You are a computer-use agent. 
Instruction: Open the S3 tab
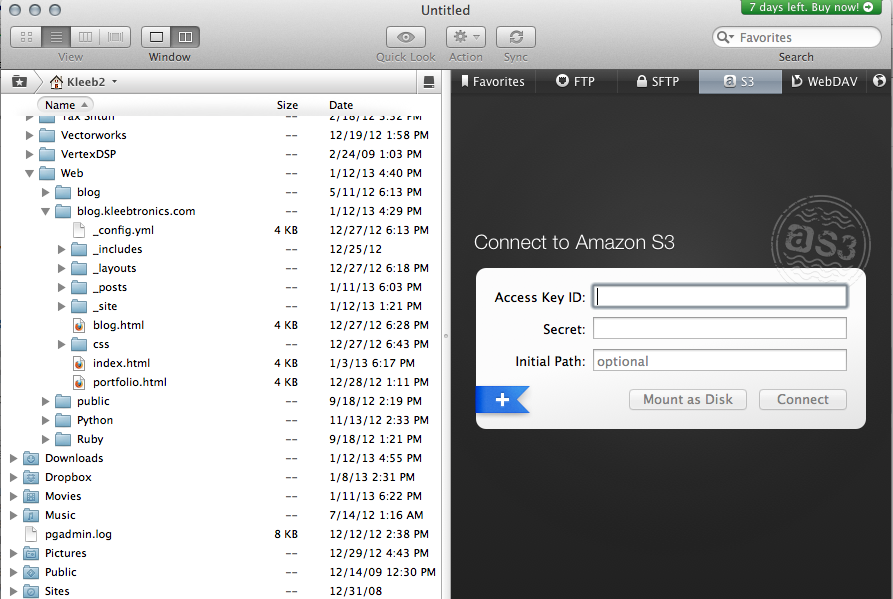click(x=739, y=81)
